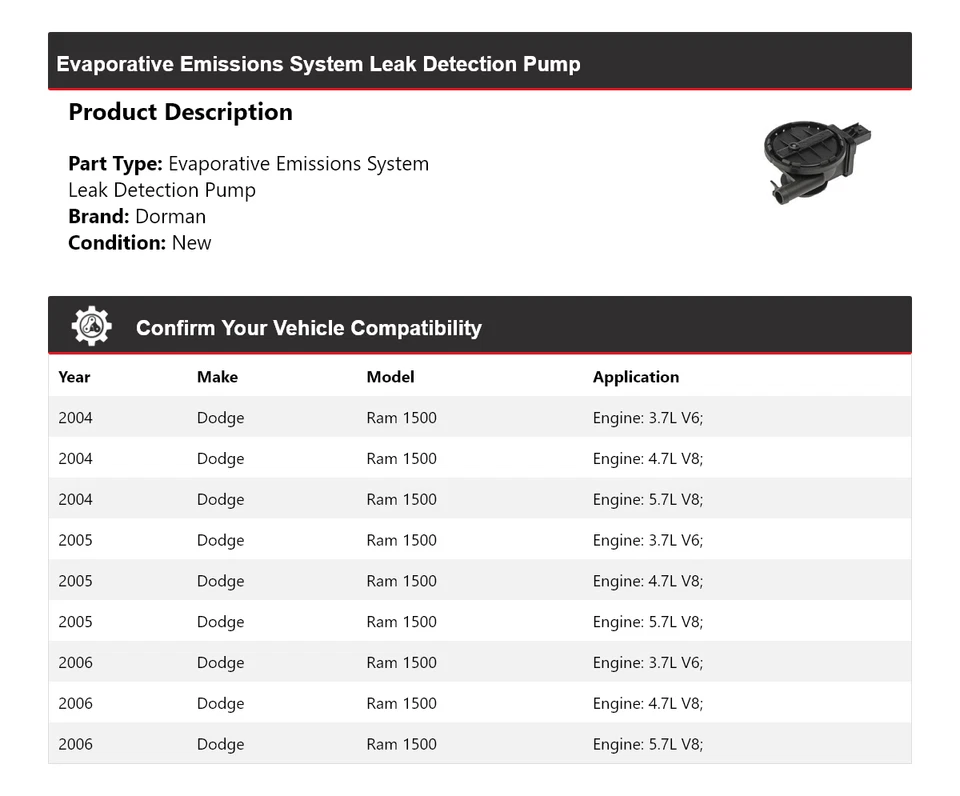Select the 2005 row with the 5.7L V8 engine
Screen dimensions: 960x796
479,622
